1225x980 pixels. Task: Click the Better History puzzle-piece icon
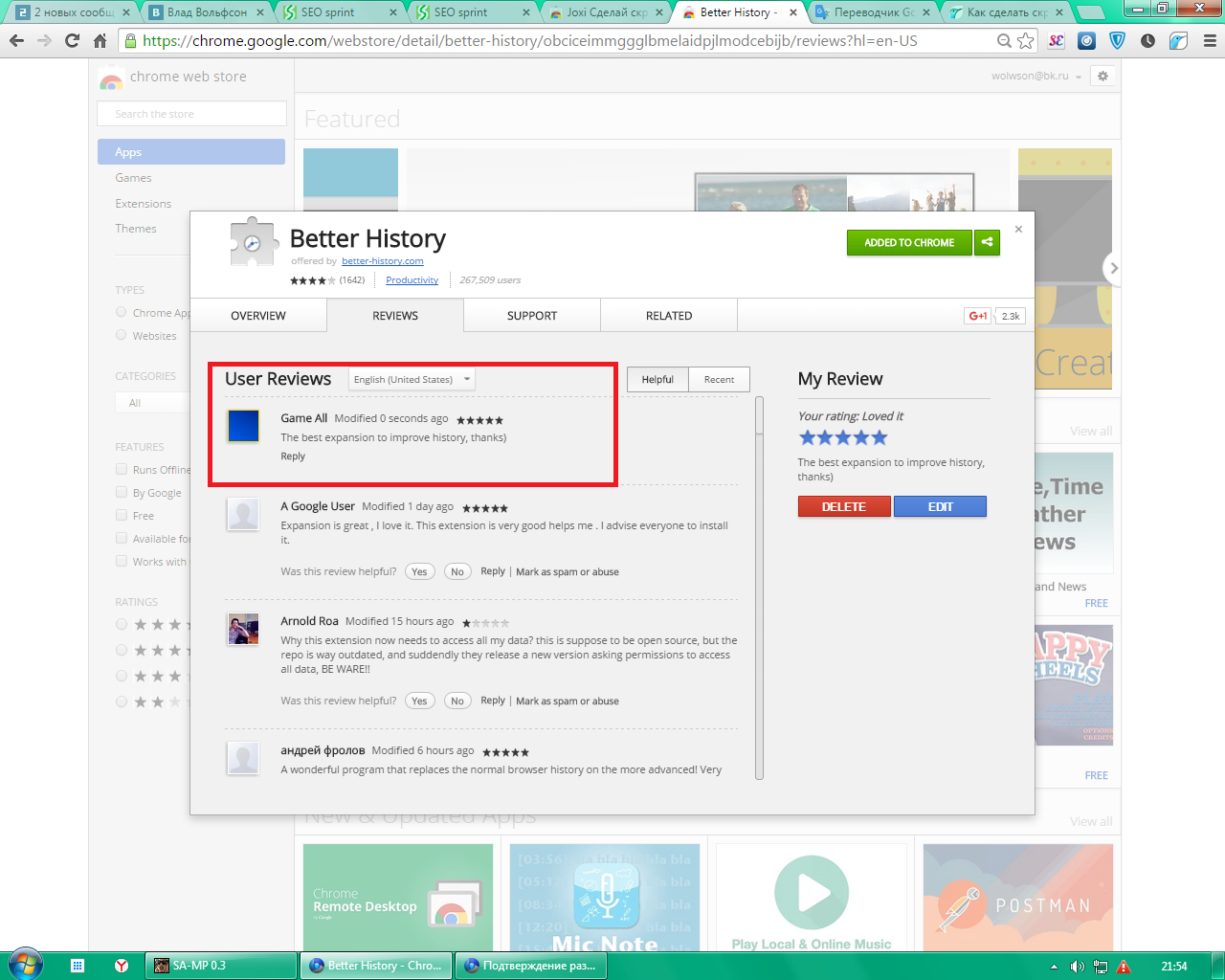[254, 241]
